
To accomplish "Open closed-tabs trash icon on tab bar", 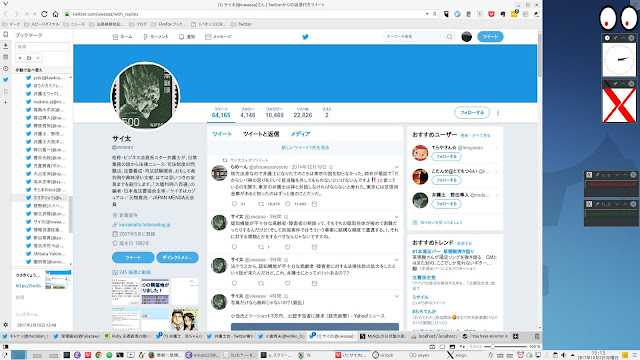I will 537,336.
